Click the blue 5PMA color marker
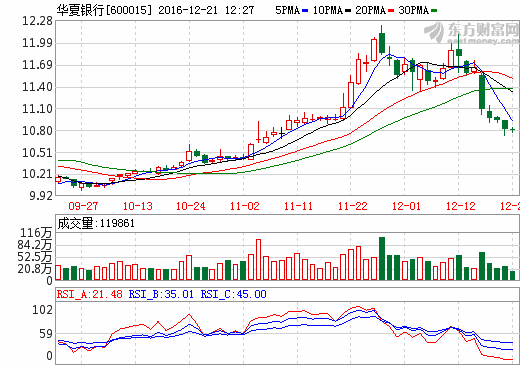Screen dimensions: 520x365 click(x=305, y=11)
